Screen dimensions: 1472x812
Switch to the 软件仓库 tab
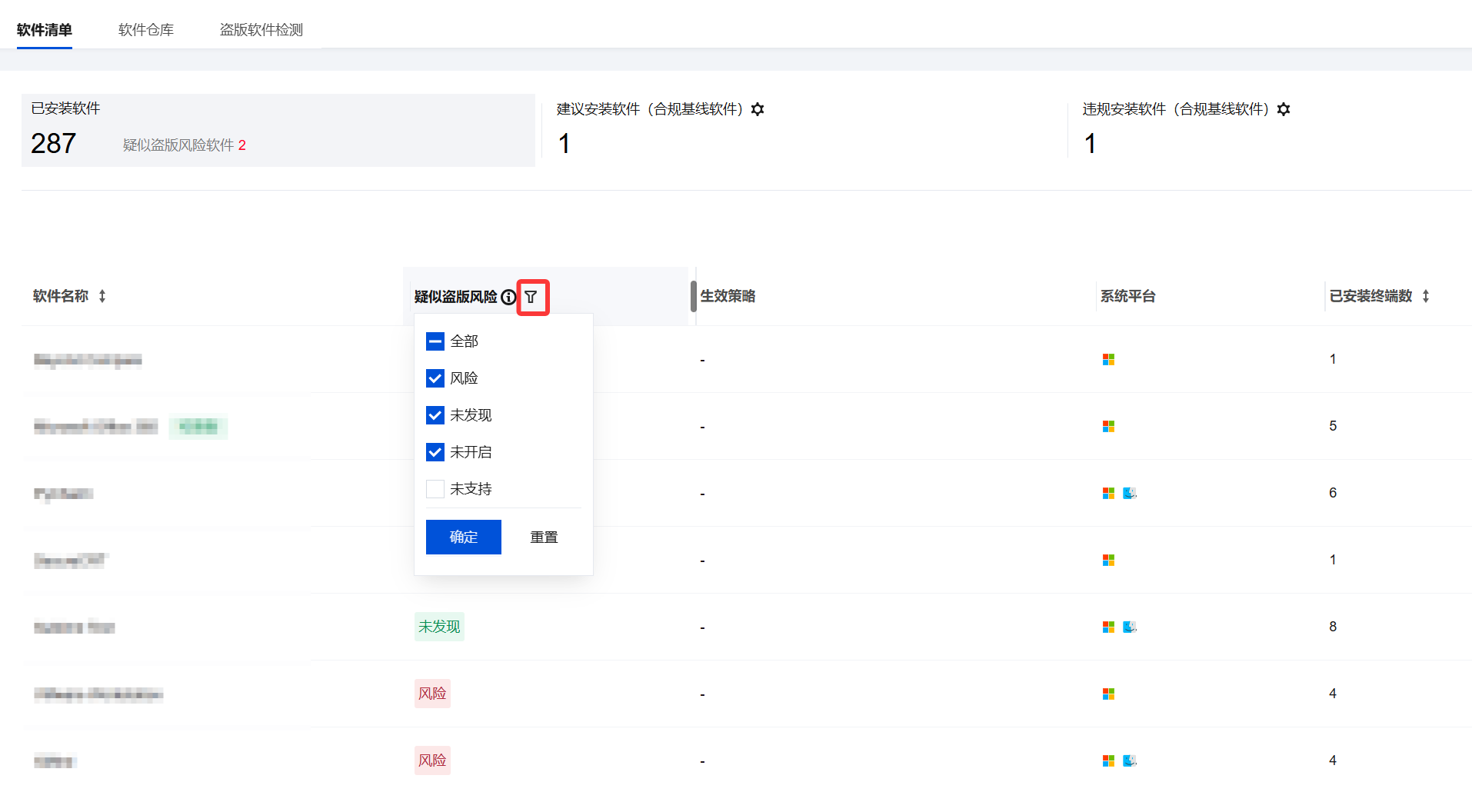pyautogui.click(x=146, y=30)
